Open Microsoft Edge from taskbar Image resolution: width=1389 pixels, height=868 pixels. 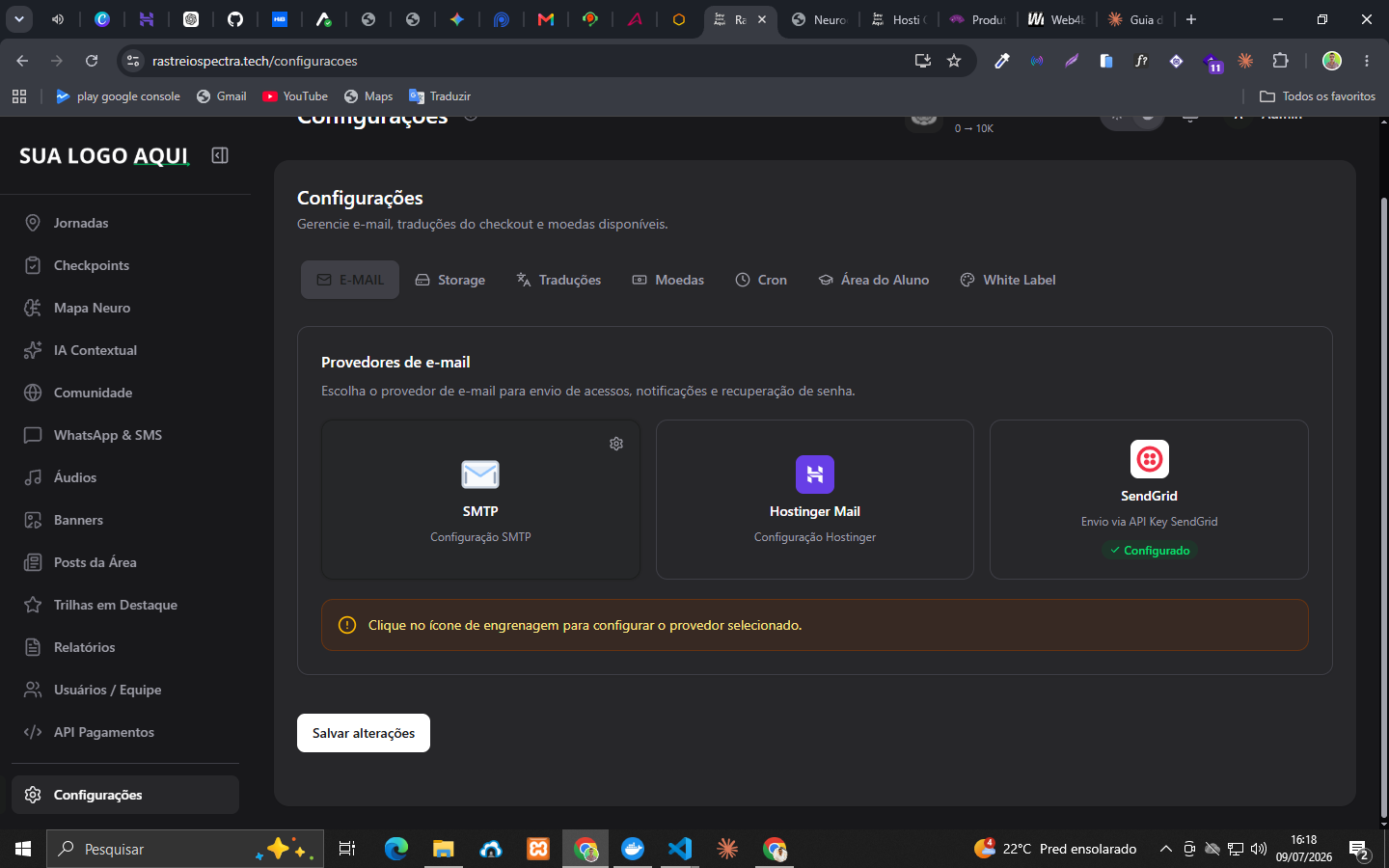(396, 849)
